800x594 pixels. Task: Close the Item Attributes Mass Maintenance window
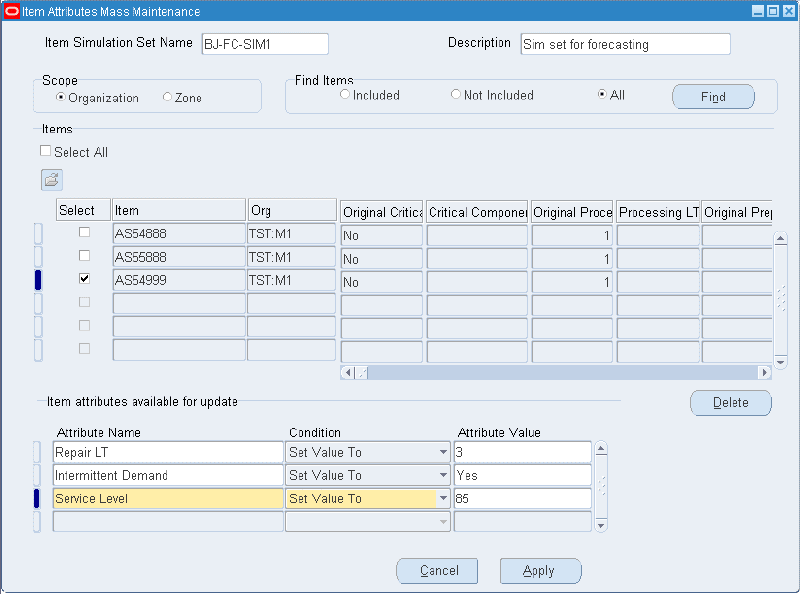pos(789,11)
